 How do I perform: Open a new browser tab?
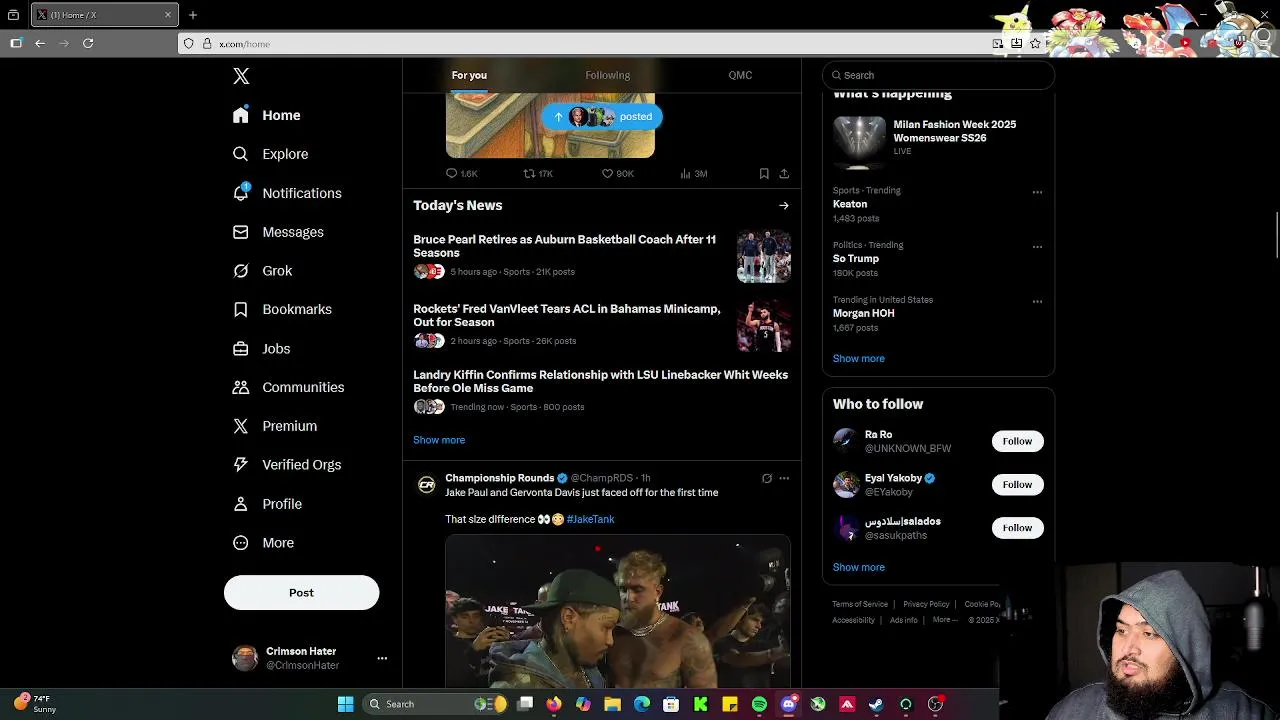coord(193,15)
